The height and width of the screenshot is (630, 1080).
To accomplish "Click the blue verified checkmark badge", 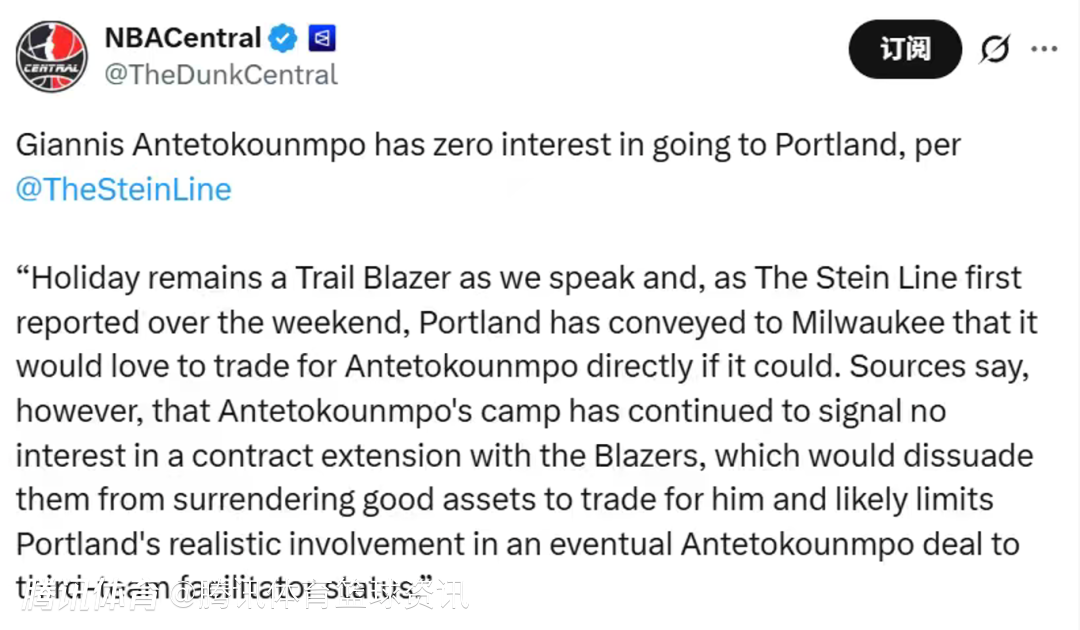I will click(x=284, y=39).
